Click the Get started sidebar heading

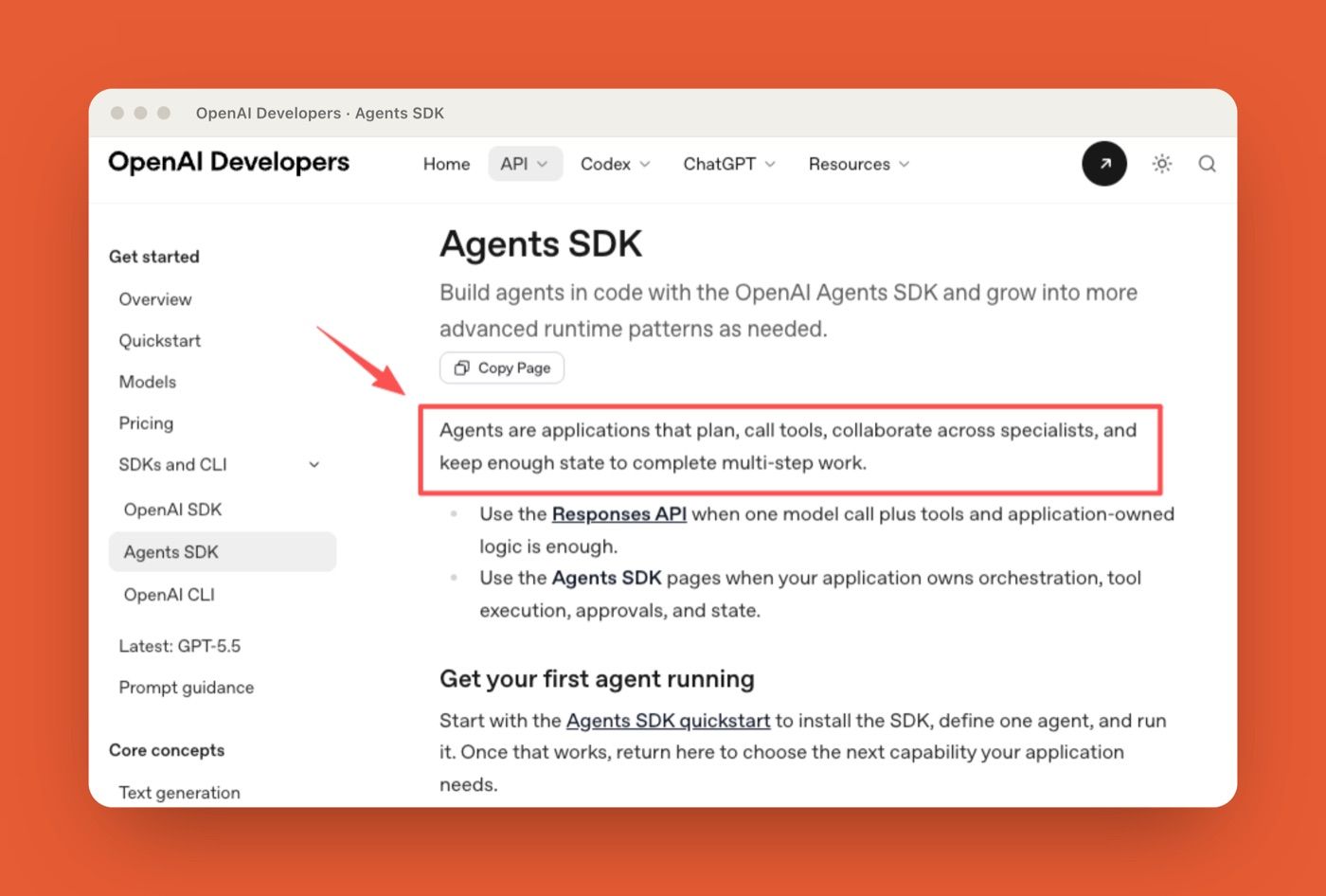click(154, 257)
